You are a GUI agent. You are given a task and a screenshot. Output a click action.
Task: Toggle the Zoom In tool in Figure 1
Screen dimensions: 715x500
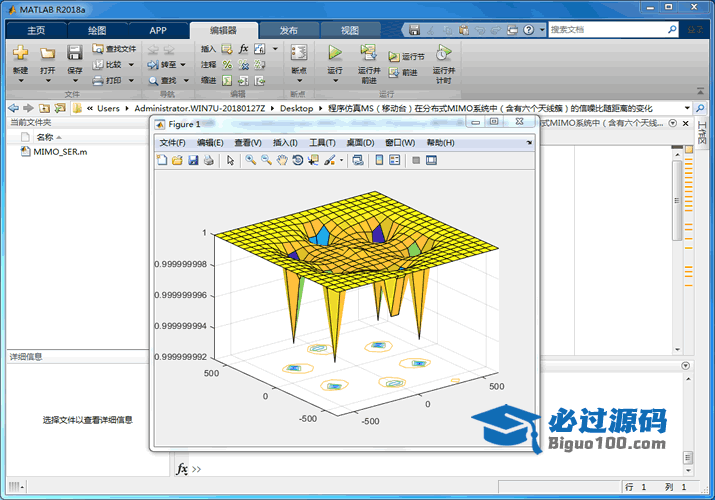click(251, 160)
